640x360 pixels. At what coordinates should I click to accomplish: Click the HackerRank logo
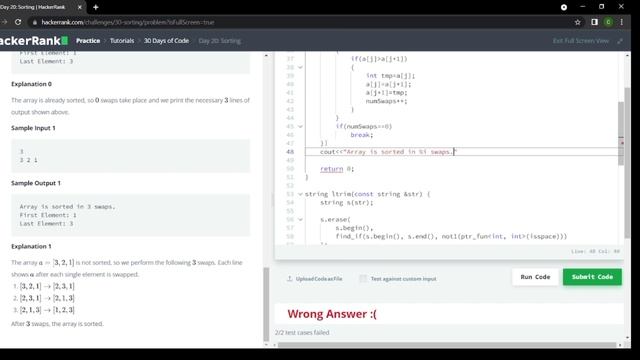coord(33,41)
